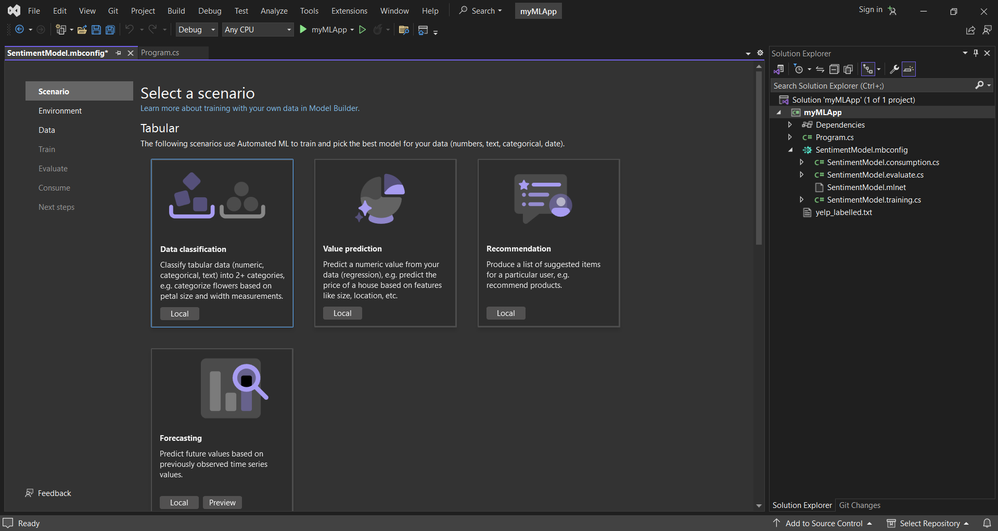Expand the Dependencies node

tap(790, 125)
